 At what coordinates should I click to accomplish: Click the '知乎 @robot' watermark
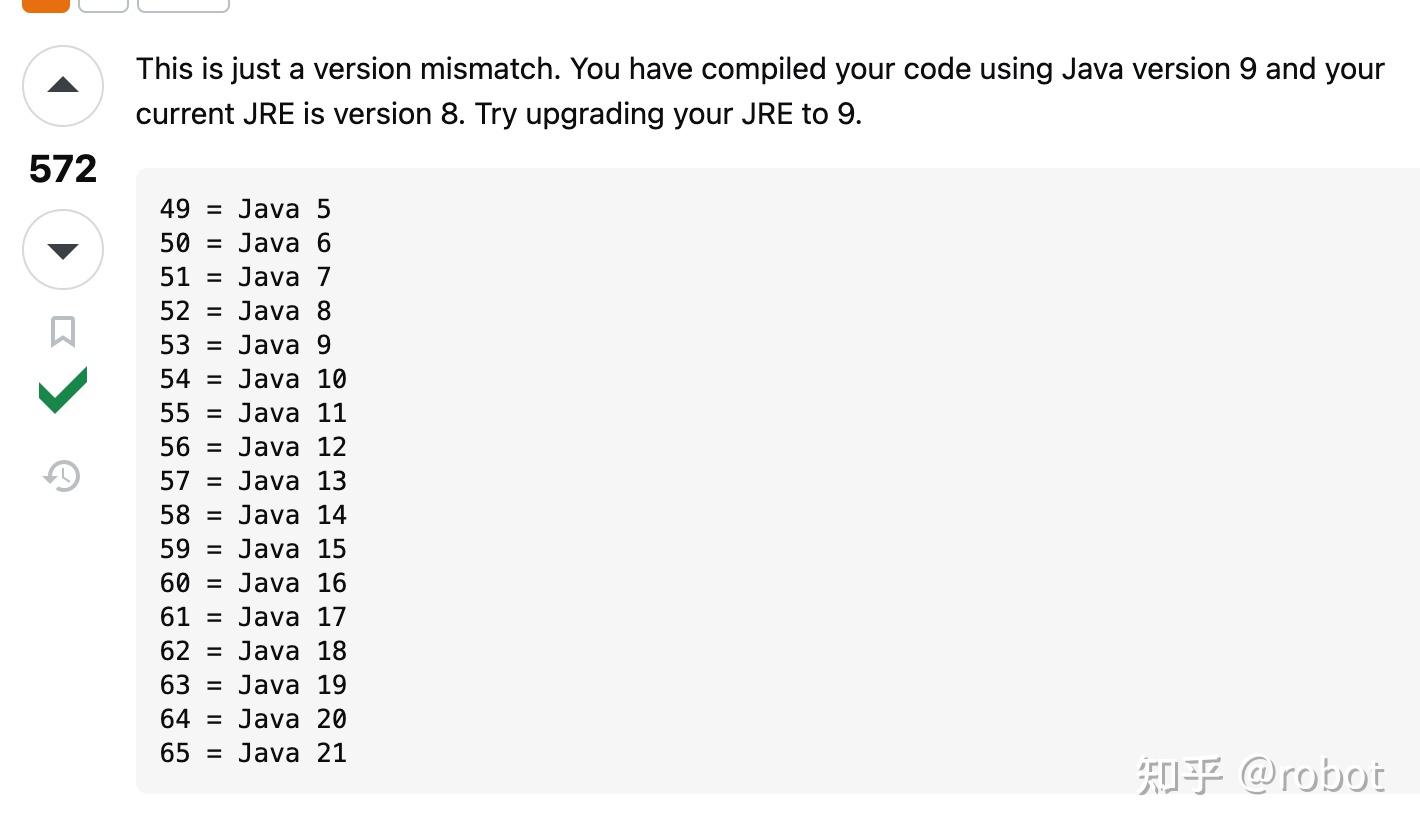click(x=1261, y=775)
